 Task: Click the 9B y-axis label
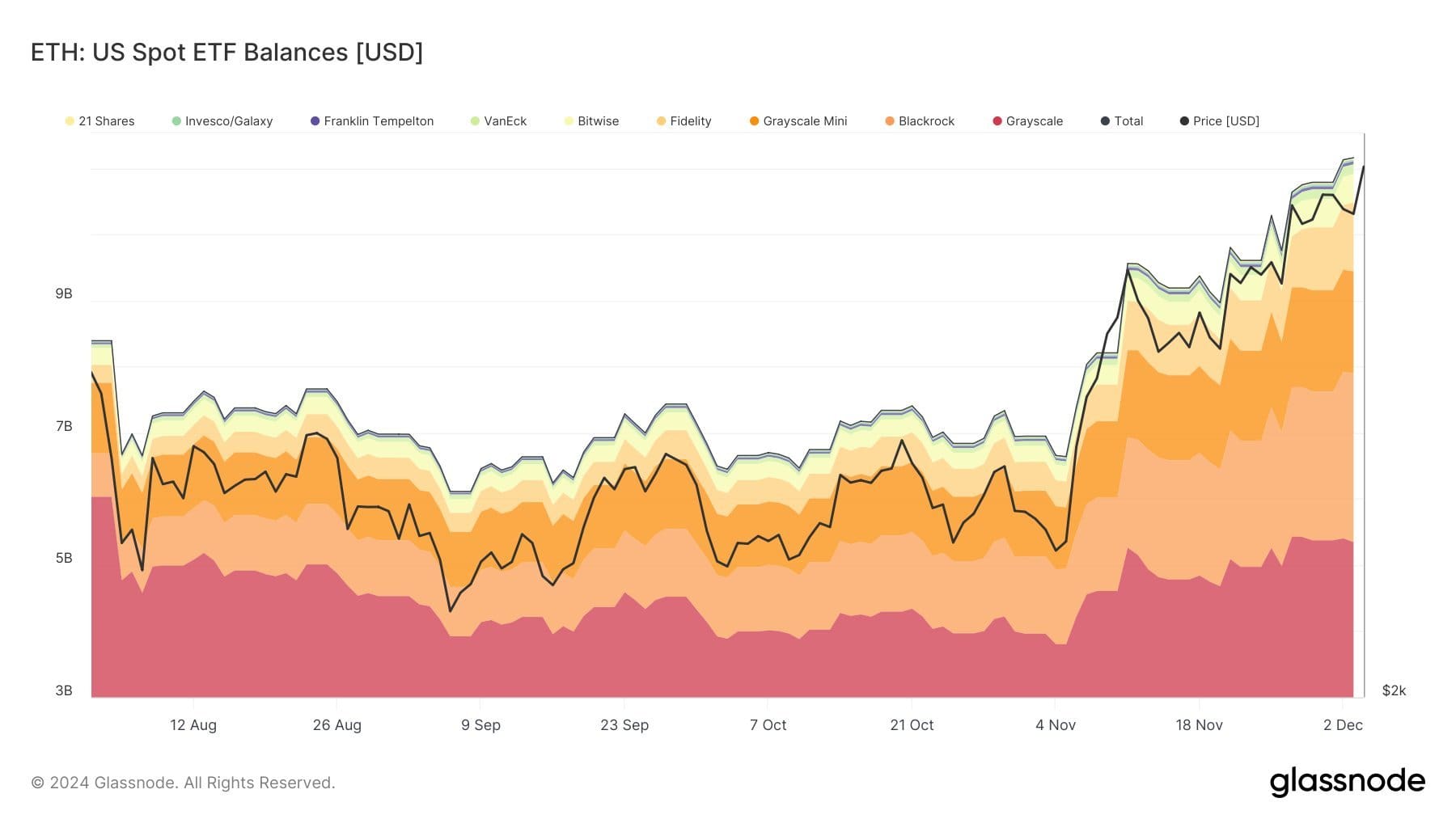click(x=64, y=293)
